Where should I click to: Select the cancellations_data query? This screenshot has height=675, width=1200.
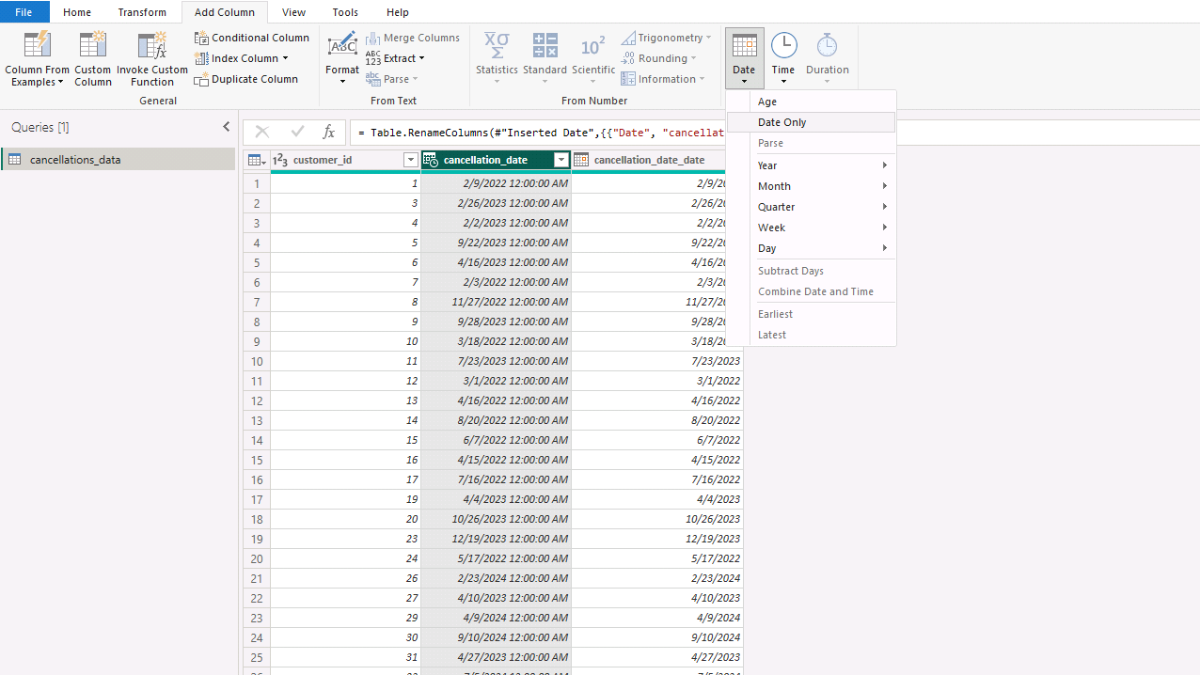point(75,159)
